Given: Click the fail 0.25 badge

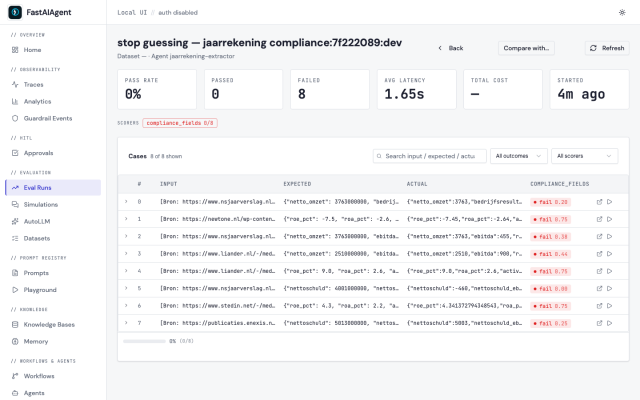Looking at the screenshot, I should (x=550, y=323).
